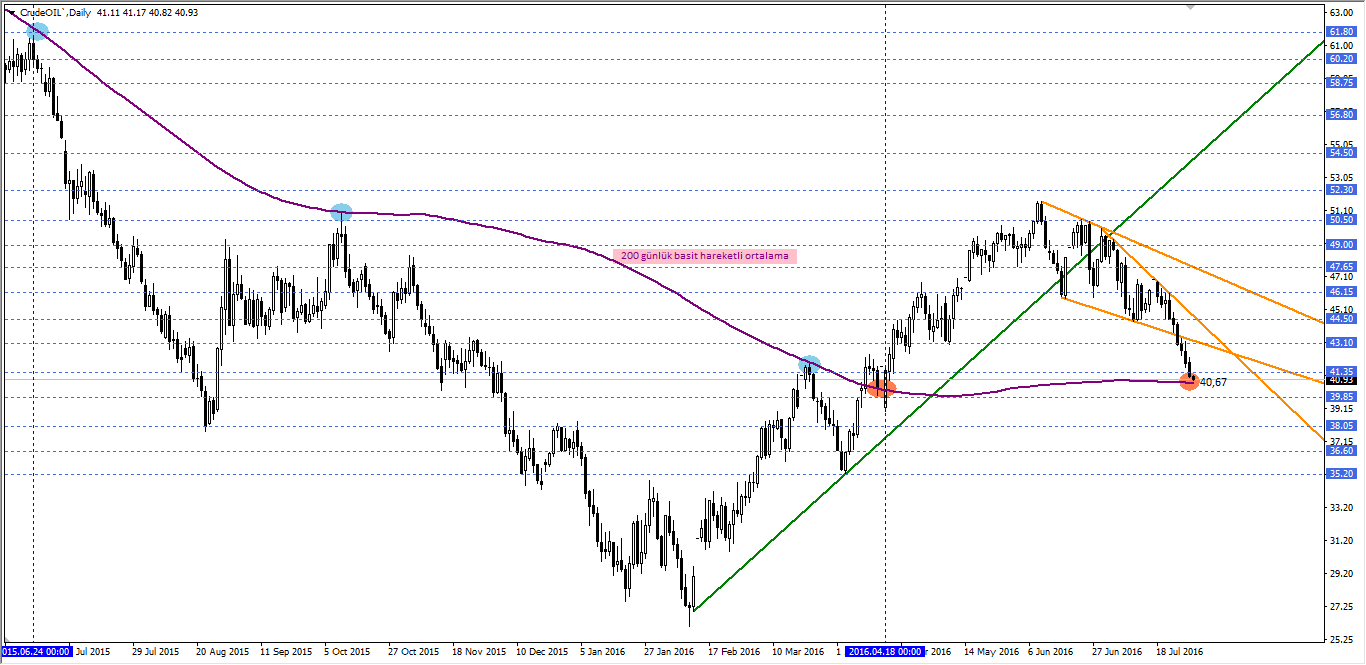1366x665 pixels.
Task: Click the 41.35 horizontal level price label
Action: [x=1341, y=371]
